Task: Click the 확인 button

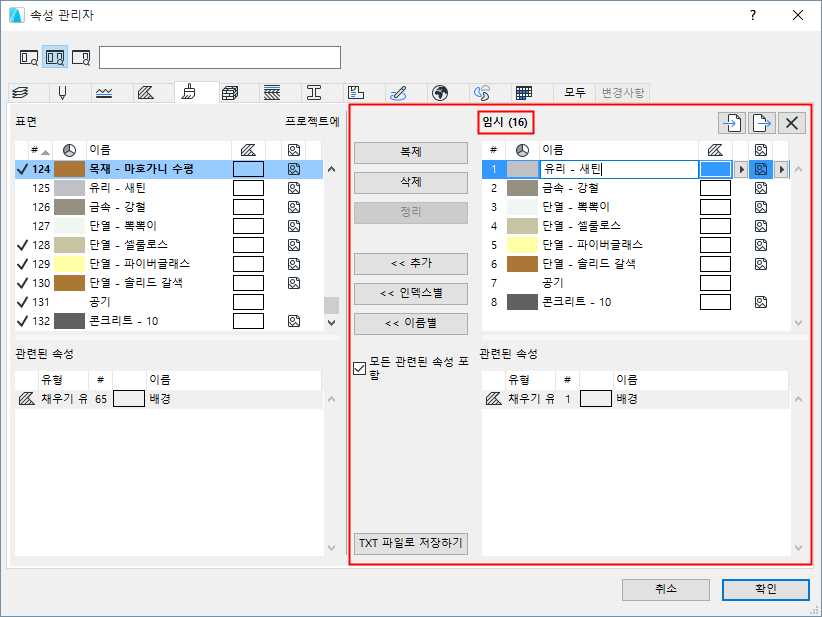Action: 765,589
